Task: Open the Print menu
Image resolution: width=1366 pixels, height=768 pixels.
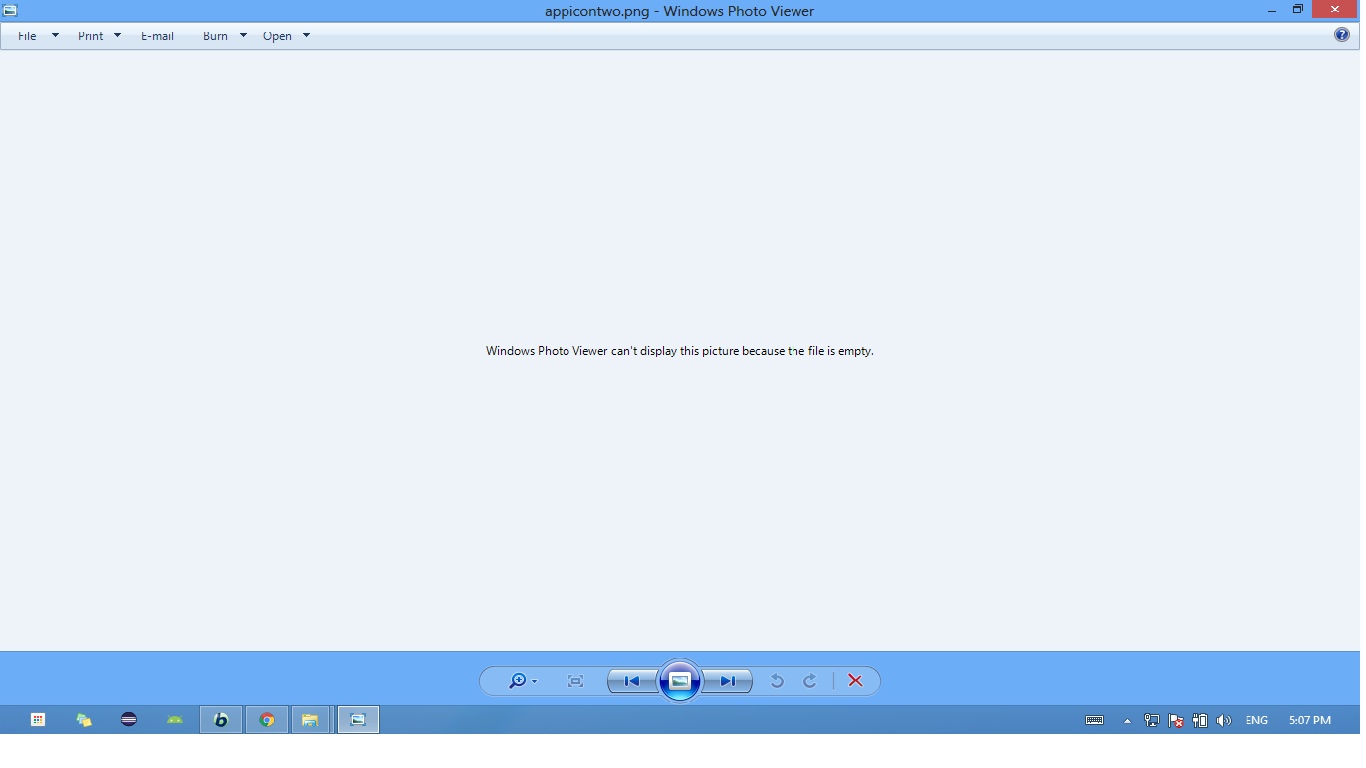Action: pyautogui.click(x=90, y=36)
